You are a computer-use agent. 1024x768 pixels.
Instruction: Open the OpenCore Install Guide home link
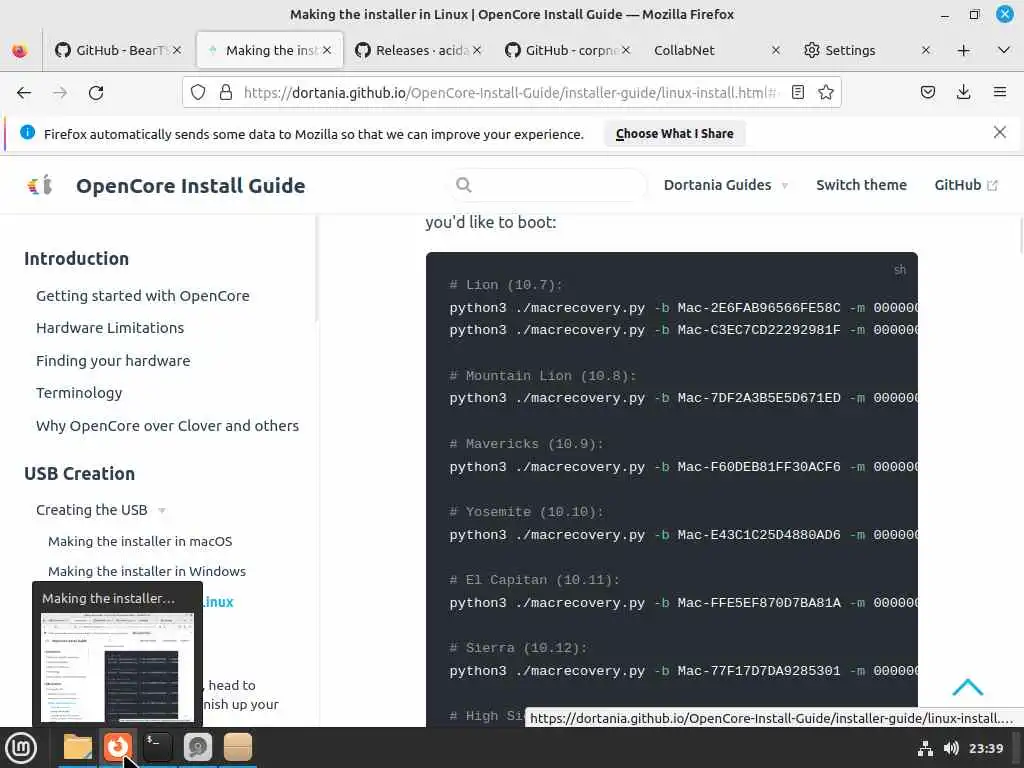[x=191, y=185]
